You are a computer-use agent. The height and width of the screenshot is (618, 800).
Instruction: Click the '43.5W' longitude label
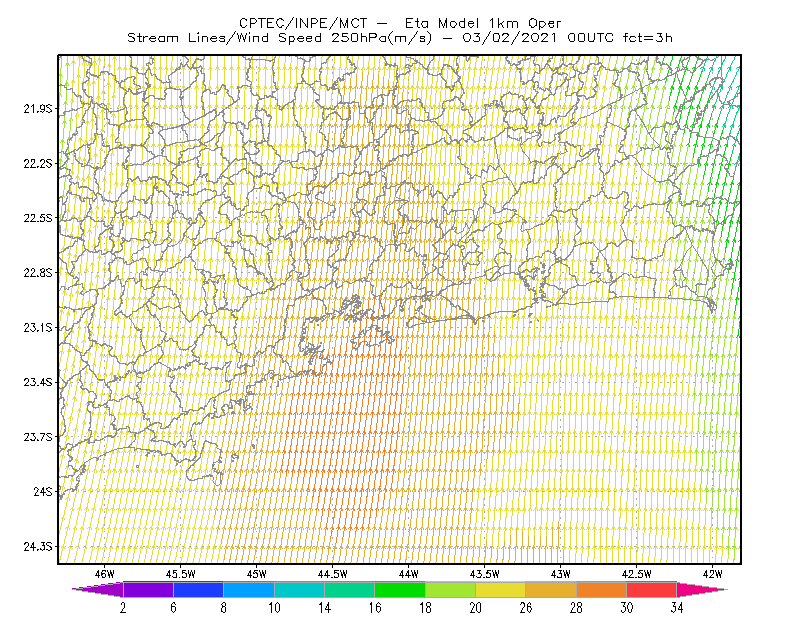point(485,574)
